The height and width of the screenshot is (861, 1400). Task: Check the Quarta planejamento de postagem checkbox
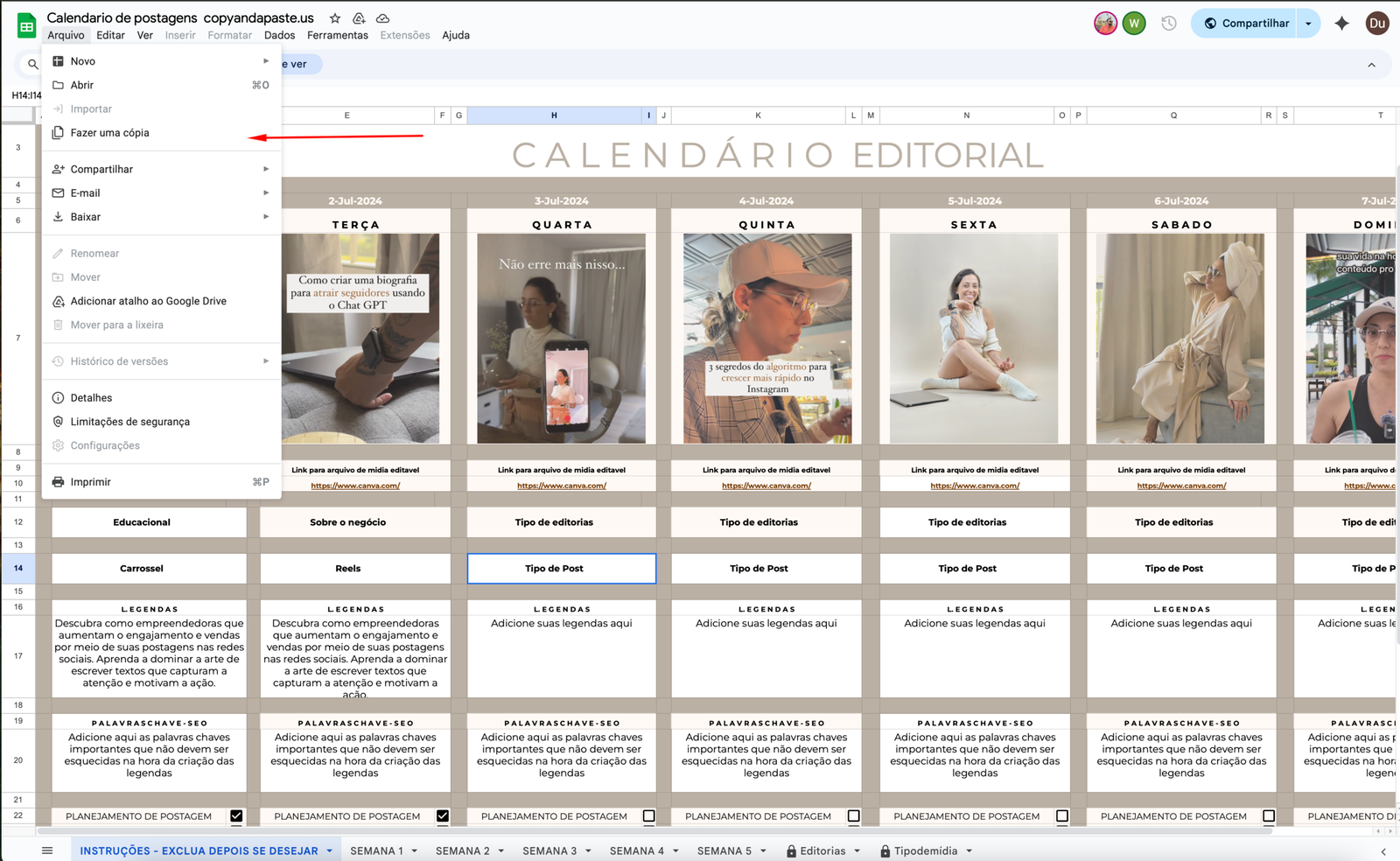tap(648, 816)
